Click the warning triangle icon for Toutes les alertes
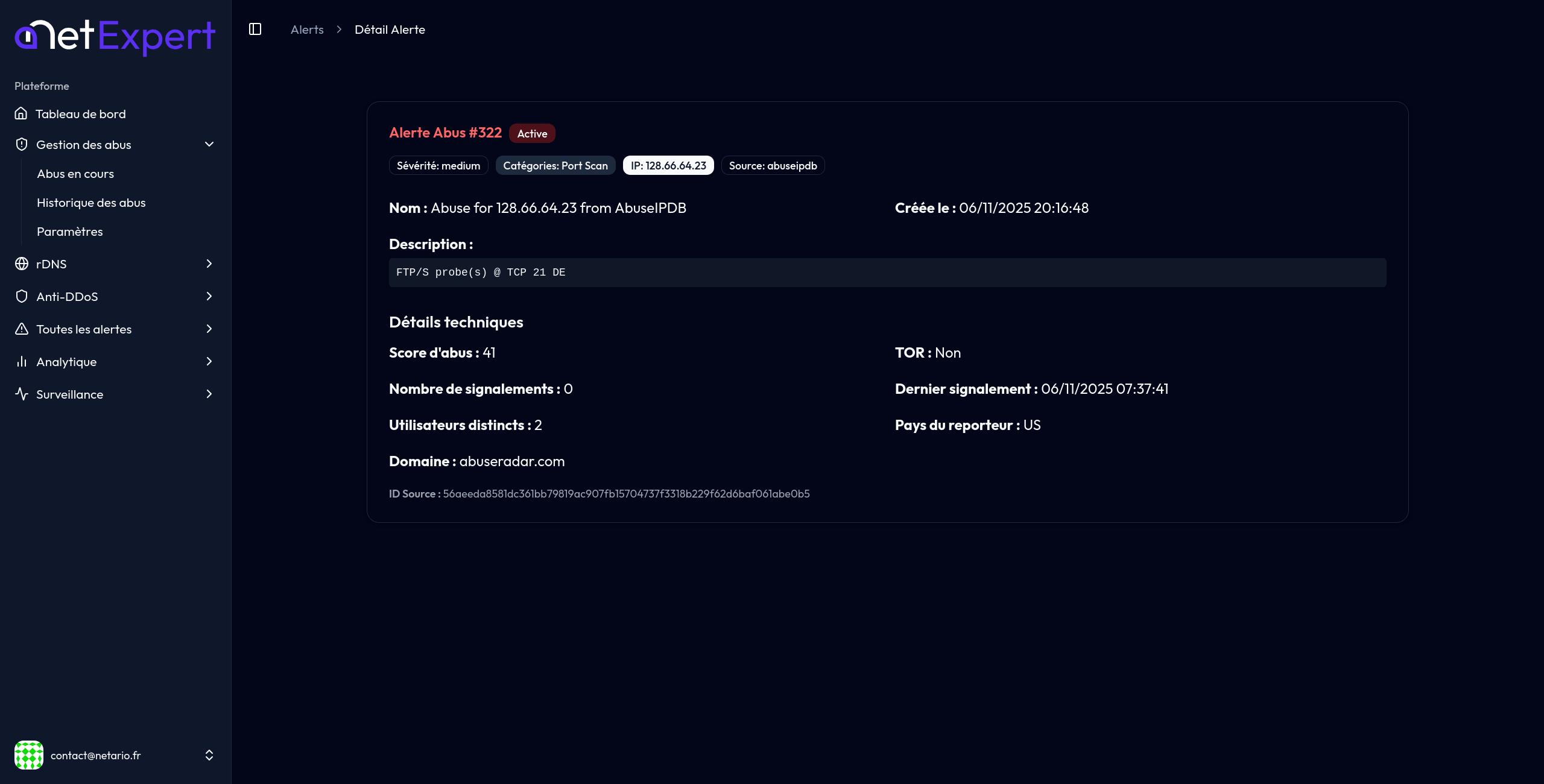The image size is (1544, 784). tap(22, 329)
